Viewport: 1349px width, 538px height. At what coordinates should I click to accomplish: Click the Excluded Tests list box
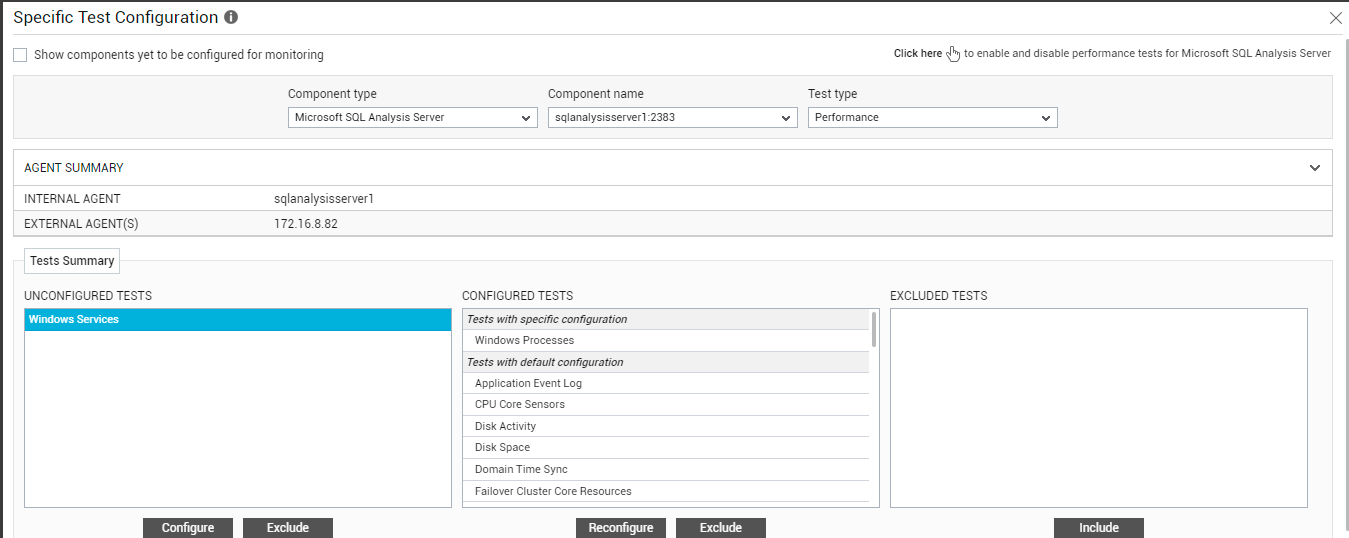[1099, 408]
